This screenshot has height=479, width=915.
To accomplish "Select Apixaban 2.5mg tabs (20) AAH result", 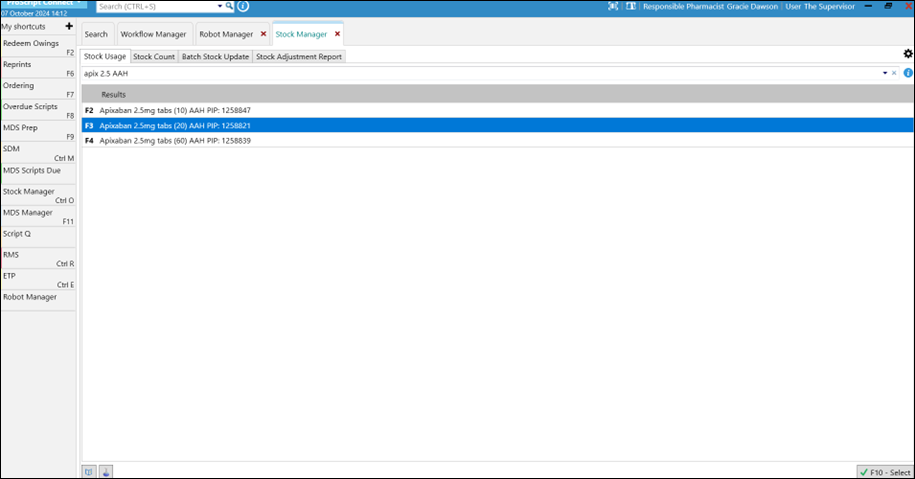I will tap(497, 125).
